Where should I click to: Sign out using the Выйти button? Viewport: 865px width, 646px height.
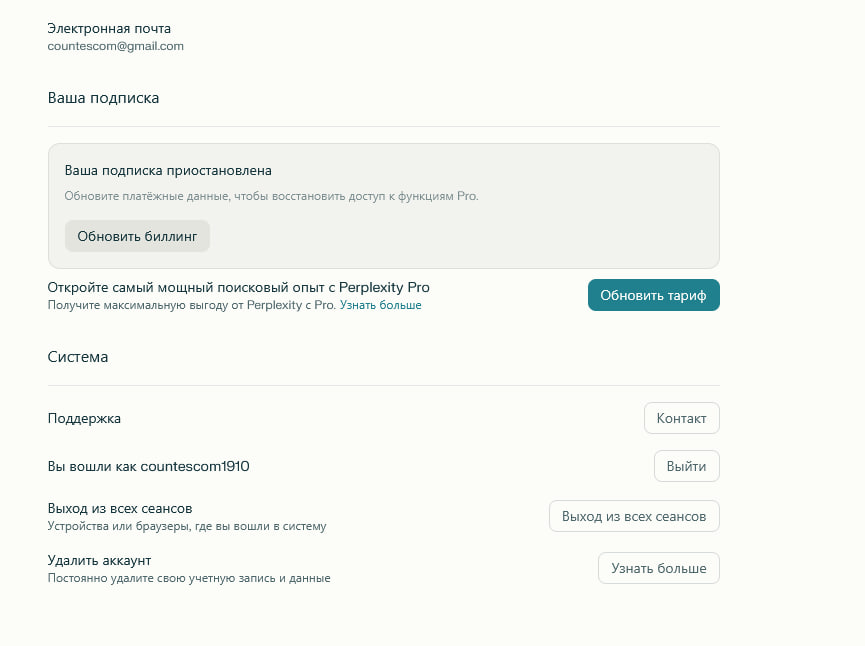pyautogui.click(x=686, y=466)
